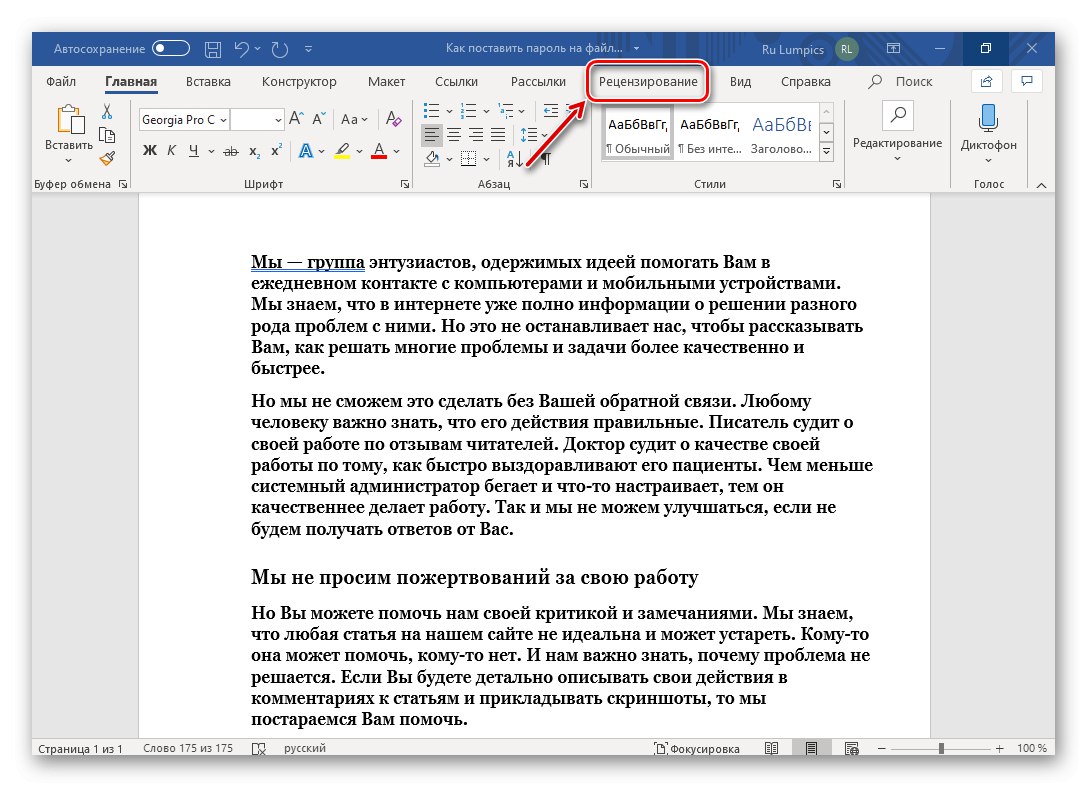Apply subscript formatting
Viewport: 1087px width, 787px height.
pos(255,150)
